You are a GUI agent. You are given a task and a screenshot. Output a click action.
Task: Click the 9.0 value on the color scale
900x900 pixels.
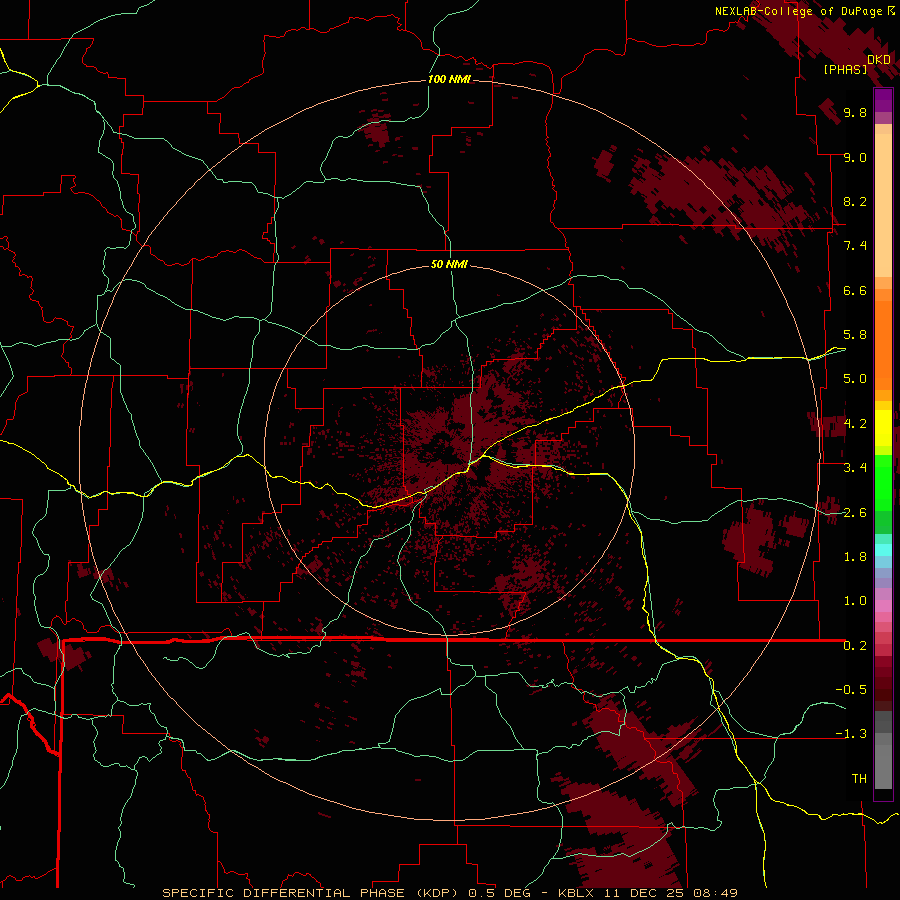pos(855,158)
